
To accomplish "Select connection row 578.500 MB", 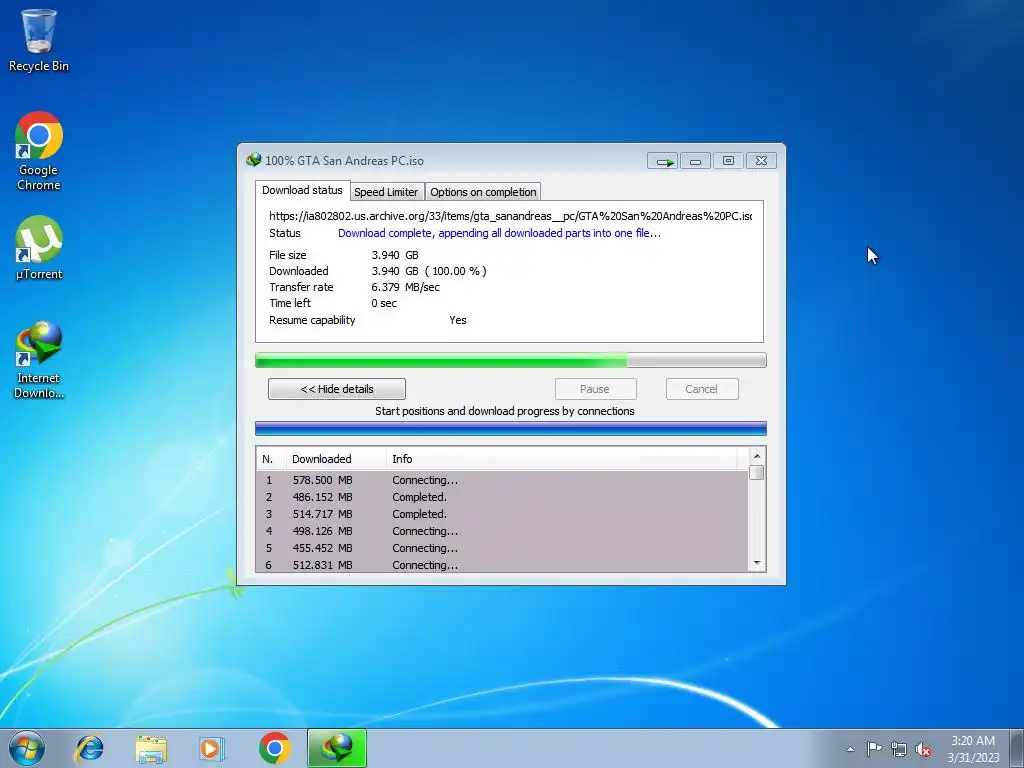I will 502,480.
